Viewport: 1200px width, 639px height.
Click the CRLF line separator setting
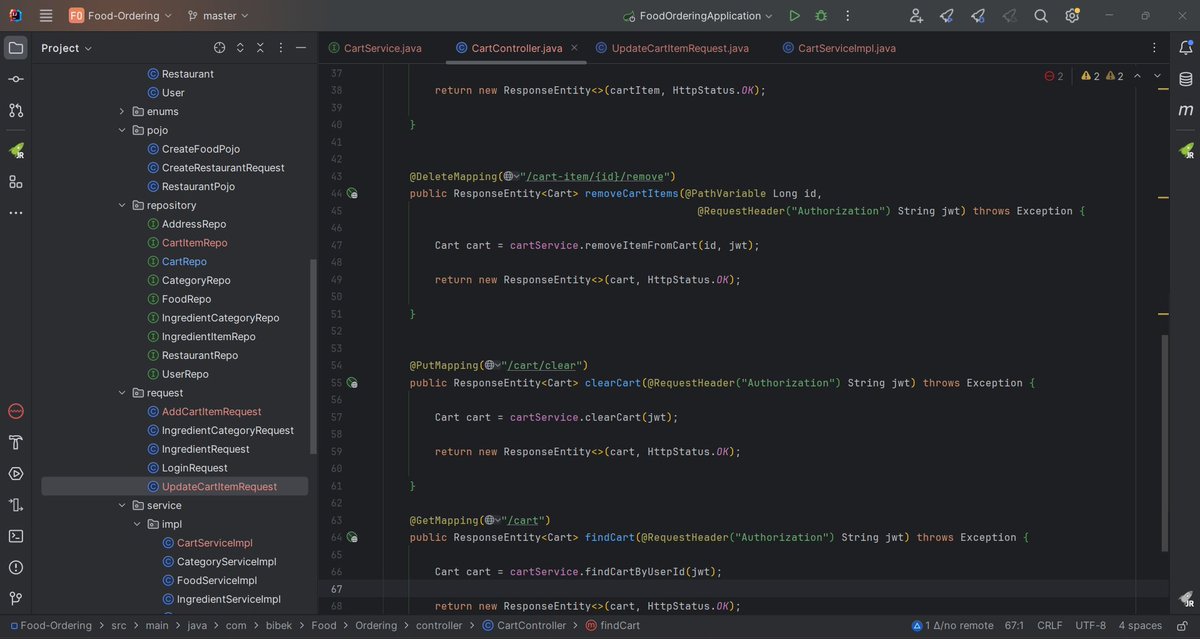tap(1050, 626)
